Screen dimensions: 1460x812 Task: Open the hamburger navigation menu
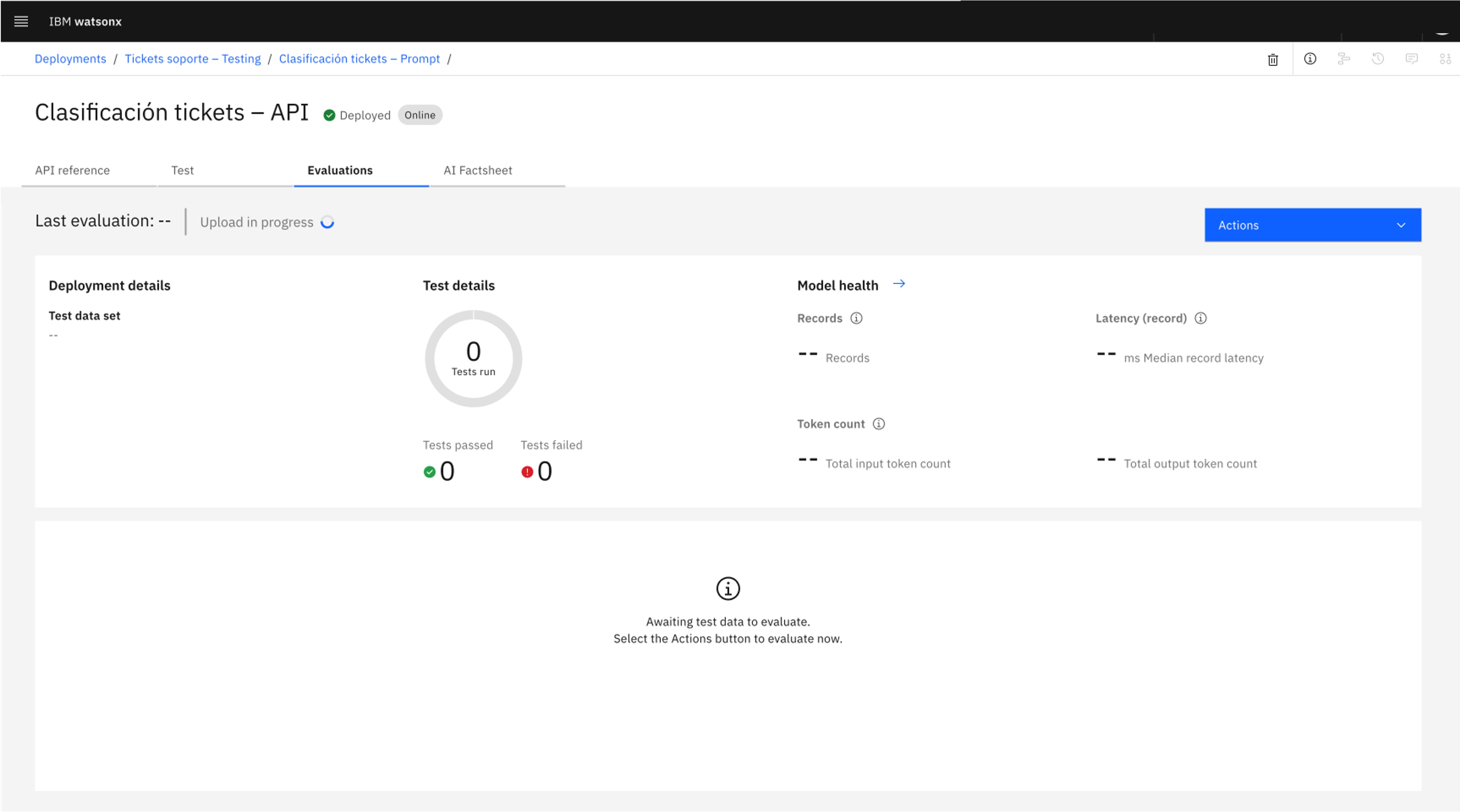[21, 22]
